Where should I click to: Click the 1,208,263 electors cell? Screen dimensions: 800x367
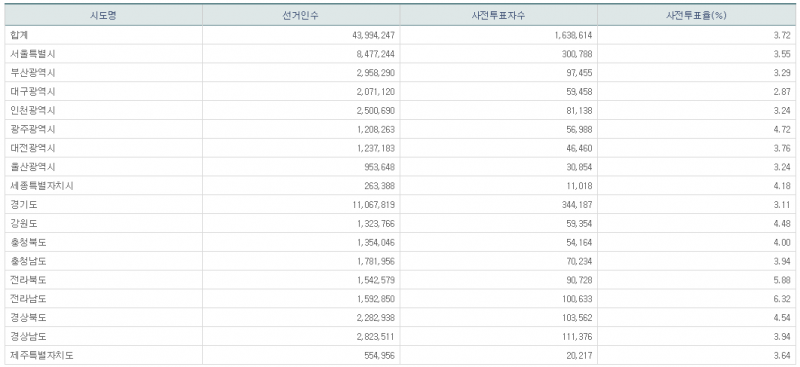(x=376, y=130)
